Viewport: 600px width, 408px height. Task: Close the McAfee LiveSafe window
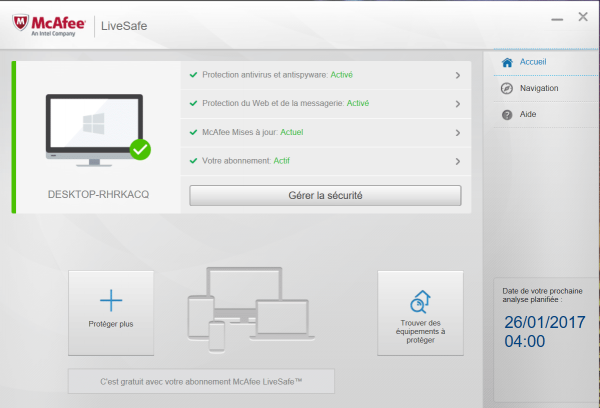[x=583, y=16]
